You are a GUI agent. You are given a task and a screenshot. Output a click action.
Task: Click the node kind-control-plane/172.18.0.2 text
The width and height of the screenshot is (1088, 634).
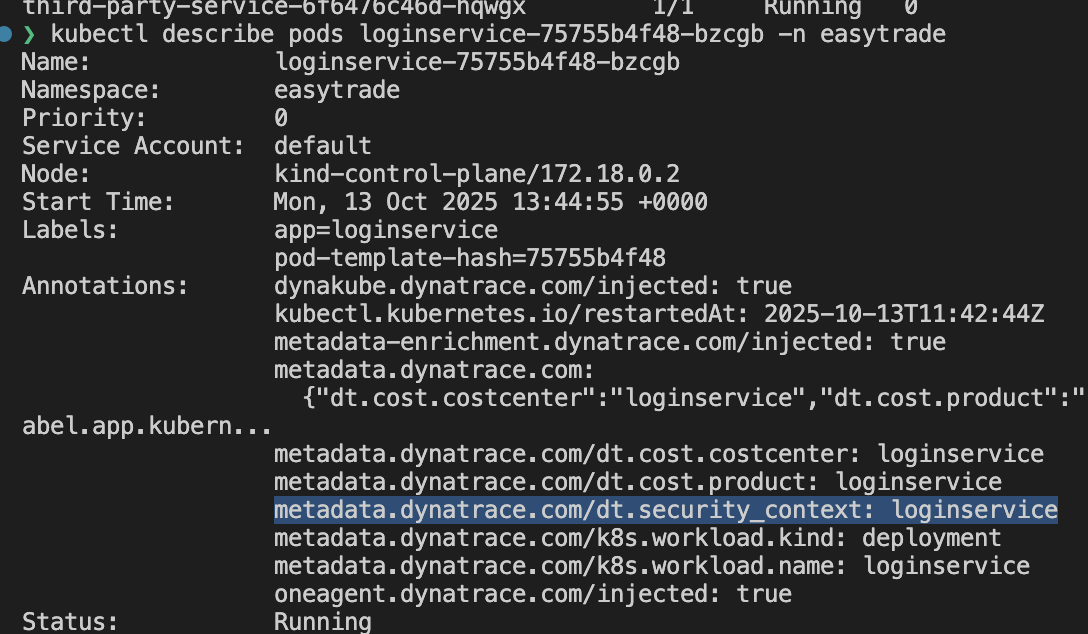click(x=477, y=174)
